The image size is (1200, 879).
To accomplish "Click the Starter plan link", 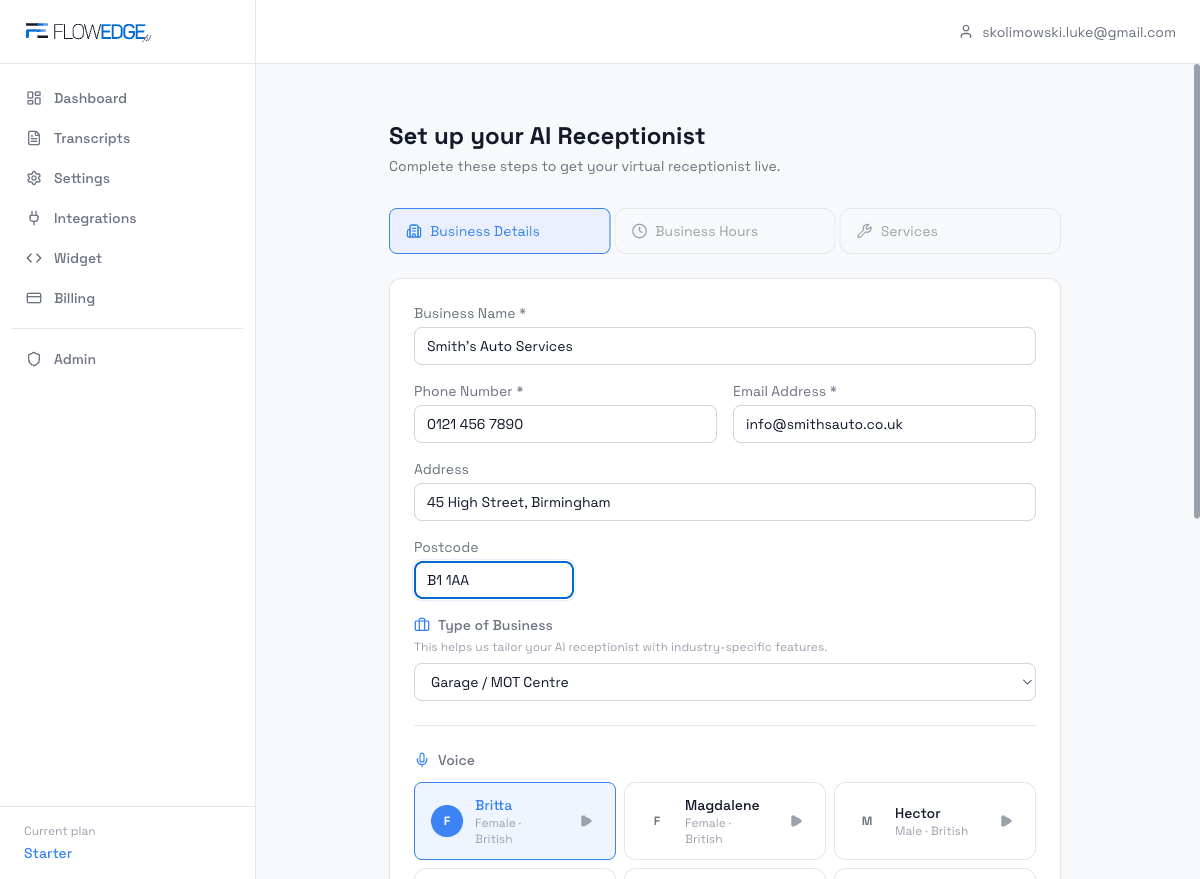I will point(47,853).
